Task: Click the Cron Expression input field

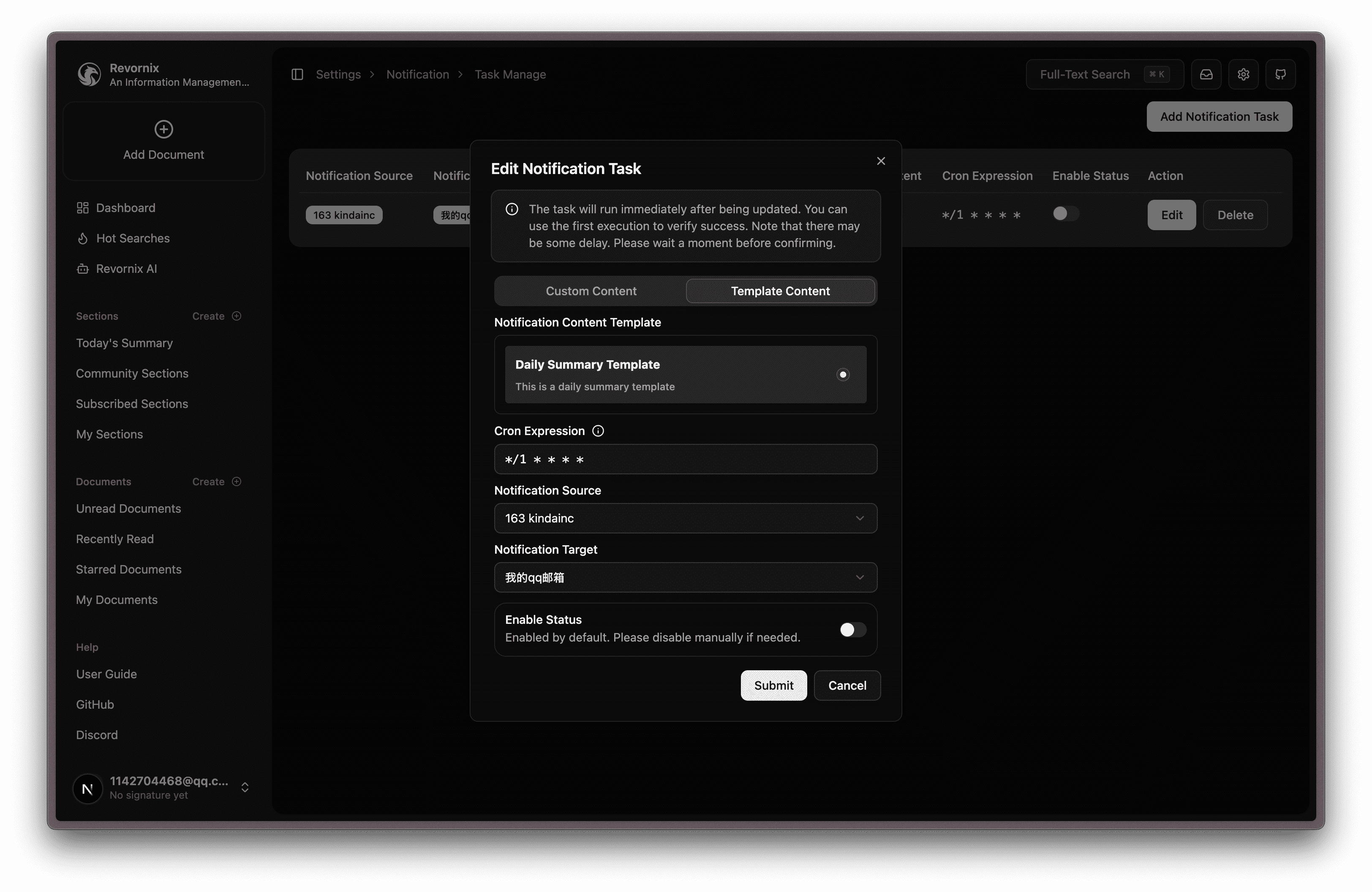Action: point(686,459)
